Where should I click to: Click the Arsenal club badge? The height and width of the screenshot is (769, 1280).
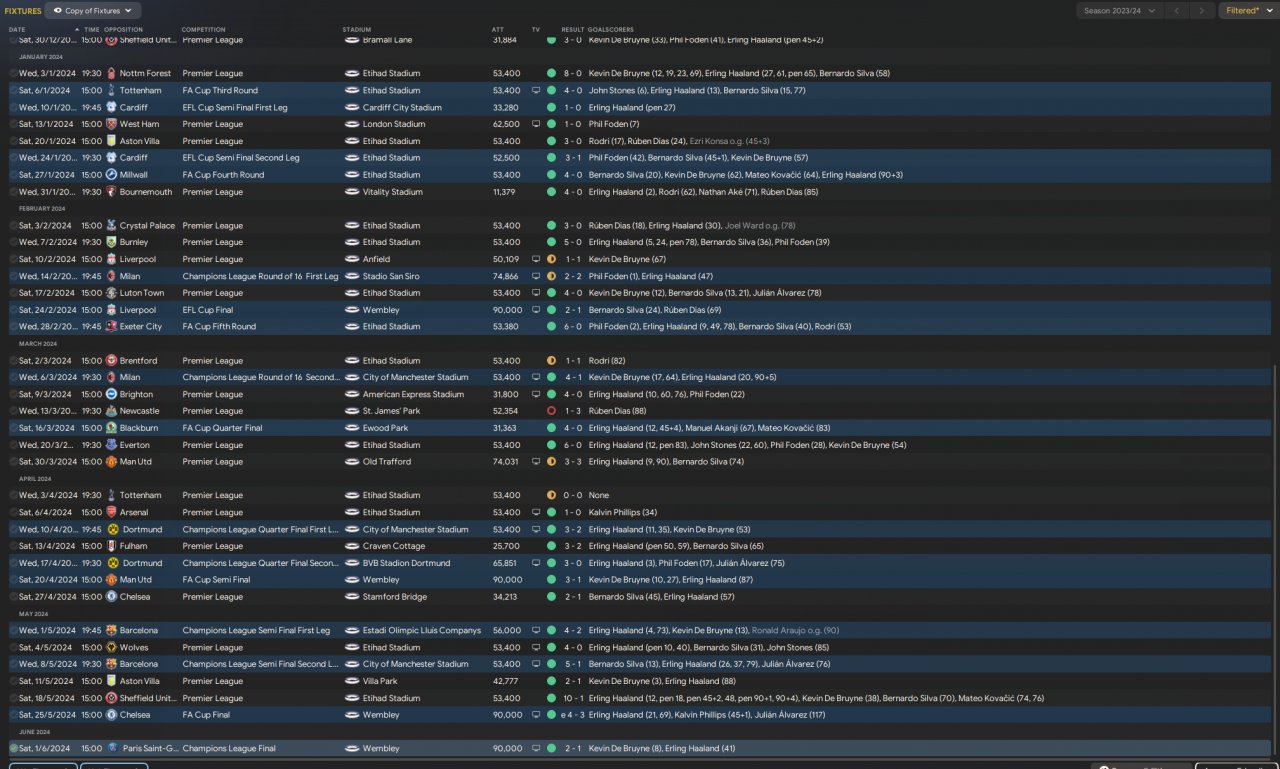coord(111,512)
